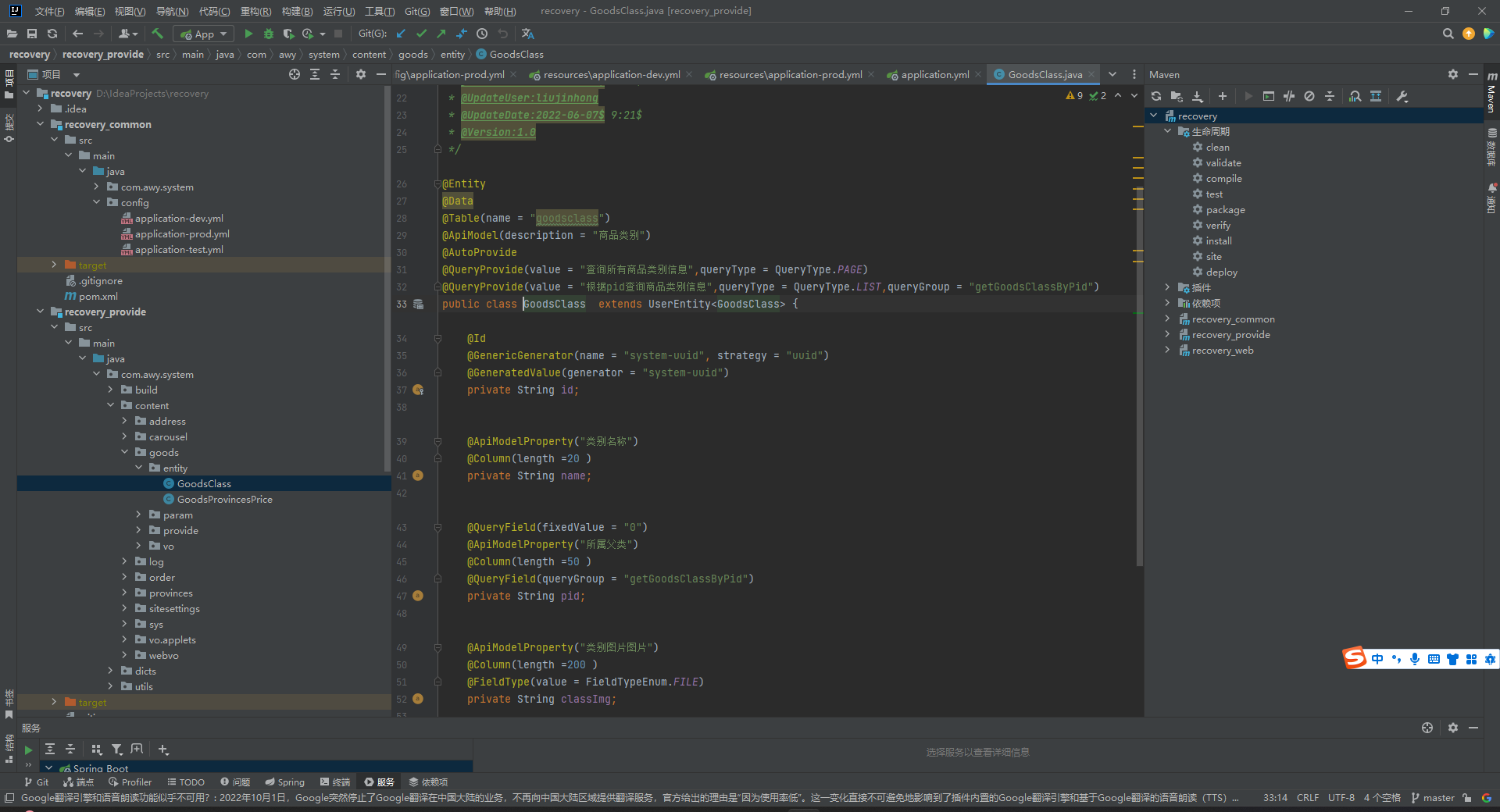
Task: Toggle Maven Offline Mode icon
Action: pyautogui.click(x=1289, y=96)
